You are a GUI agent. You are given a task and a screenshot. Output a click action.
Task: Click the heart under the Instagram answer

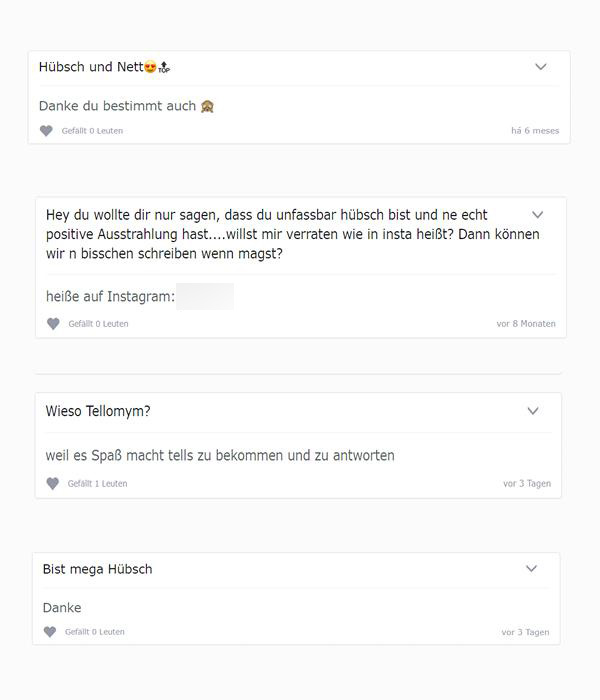pyautogui.click(x=53, y=324)
